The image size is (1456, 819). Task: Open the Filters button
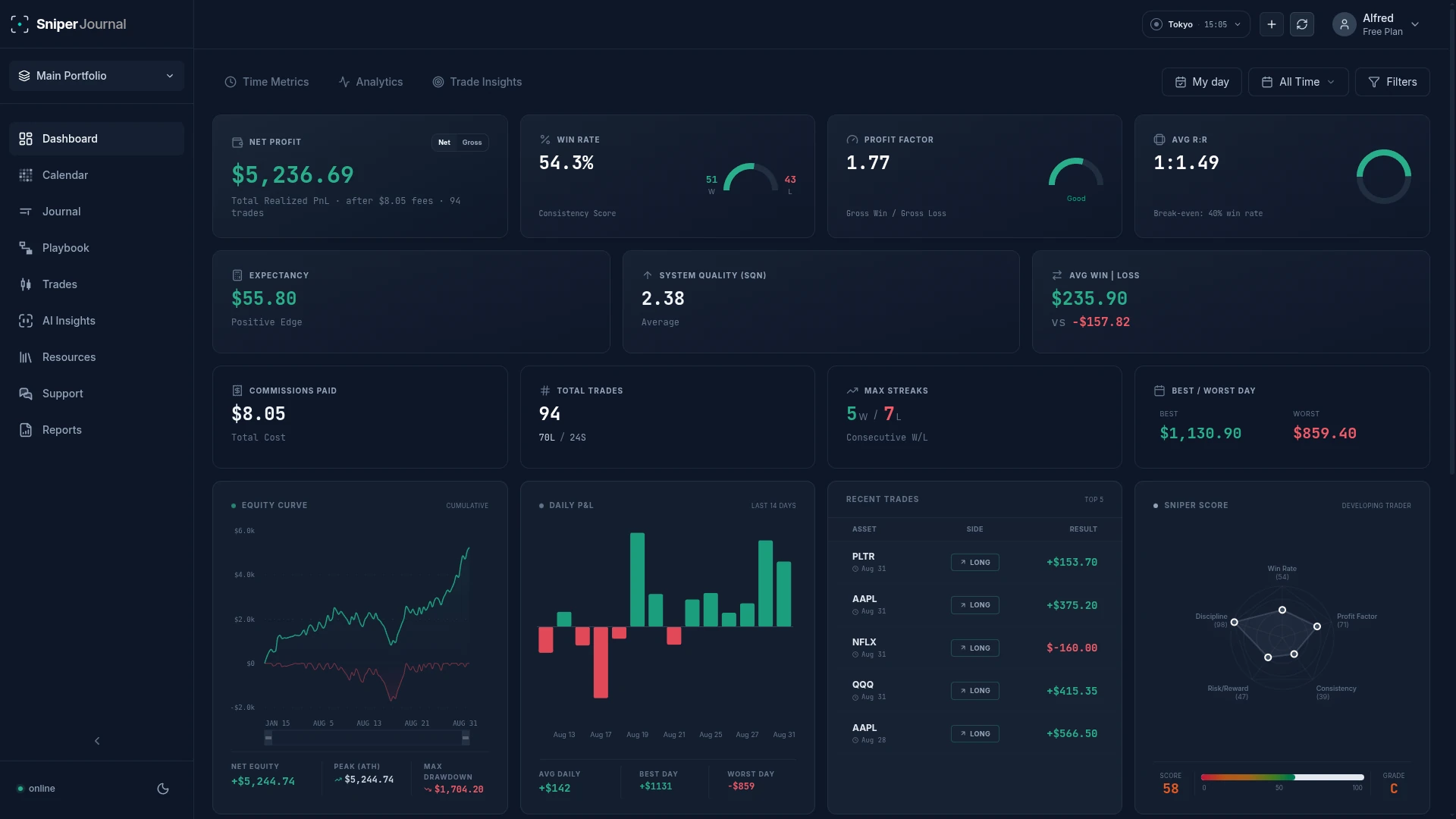point(1392,82)
